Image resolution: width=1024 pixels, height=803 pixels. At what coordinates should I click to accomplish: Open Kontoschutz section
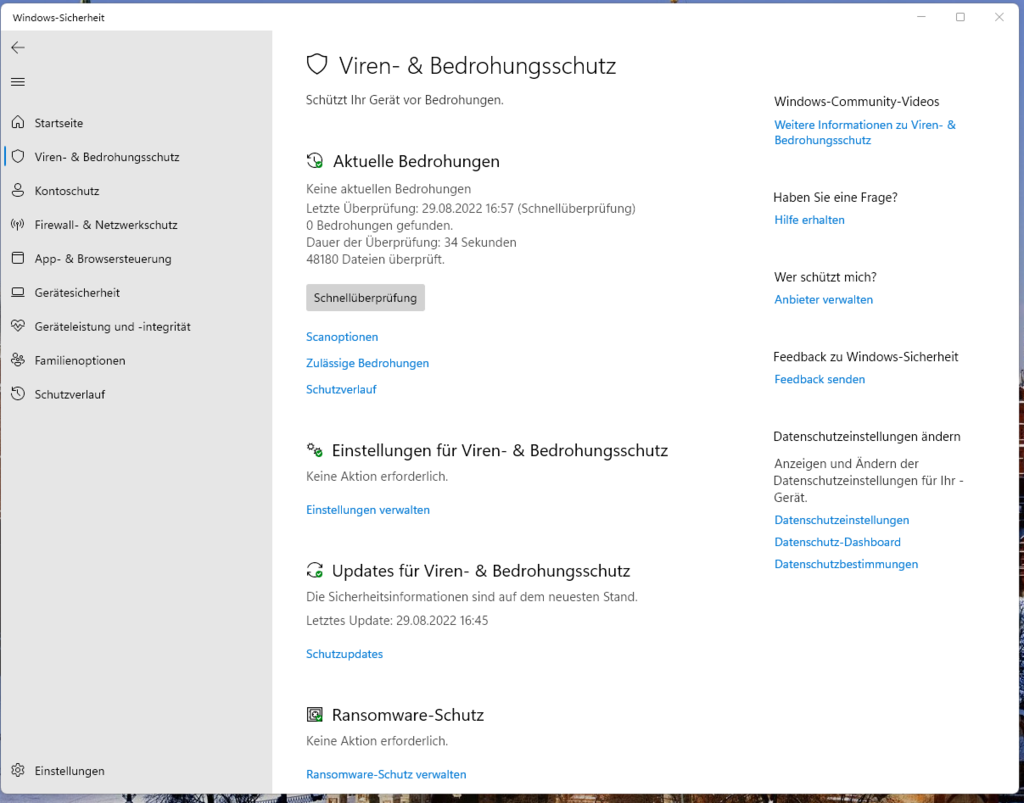click(x=67, y=191)
